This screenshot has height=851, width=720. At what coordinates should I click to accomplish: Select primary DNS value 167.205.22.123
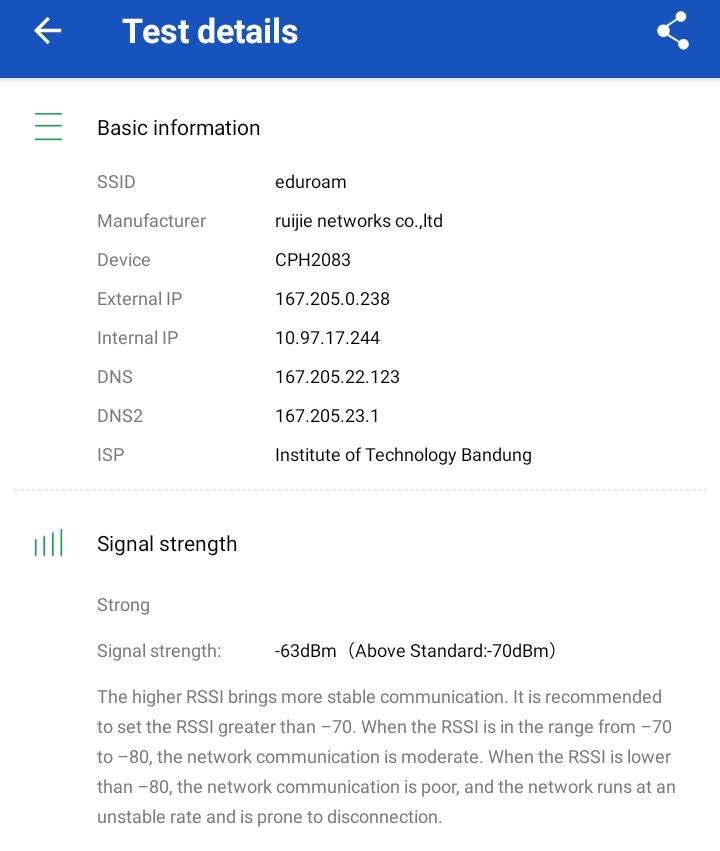coord(337,377)
